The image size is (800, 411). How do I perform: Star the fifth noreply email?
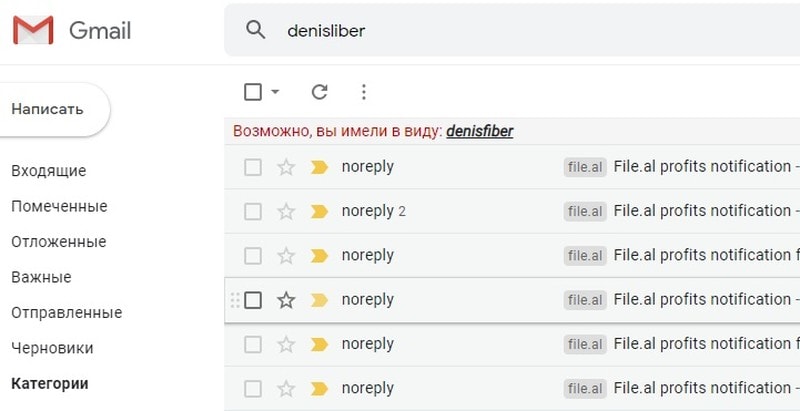coord(286,344)
